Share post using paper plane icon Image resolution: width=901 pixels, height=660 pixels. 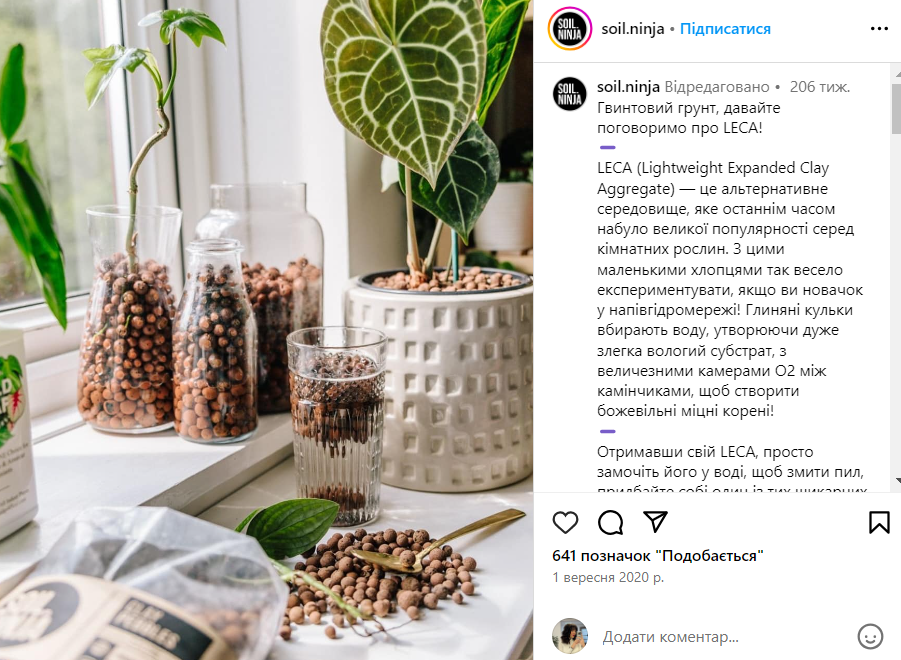point(655,522)
